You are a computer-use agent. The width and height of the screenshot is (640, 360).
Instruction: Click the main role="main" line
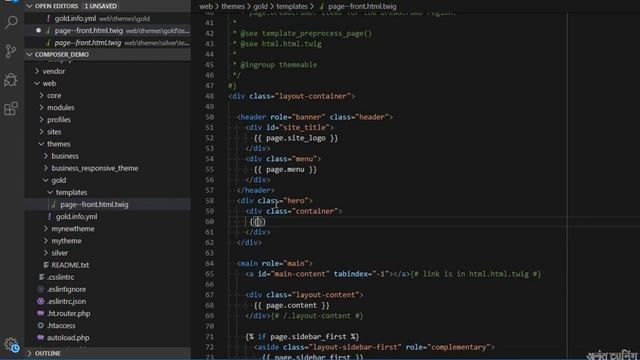(x=275, y=263)
